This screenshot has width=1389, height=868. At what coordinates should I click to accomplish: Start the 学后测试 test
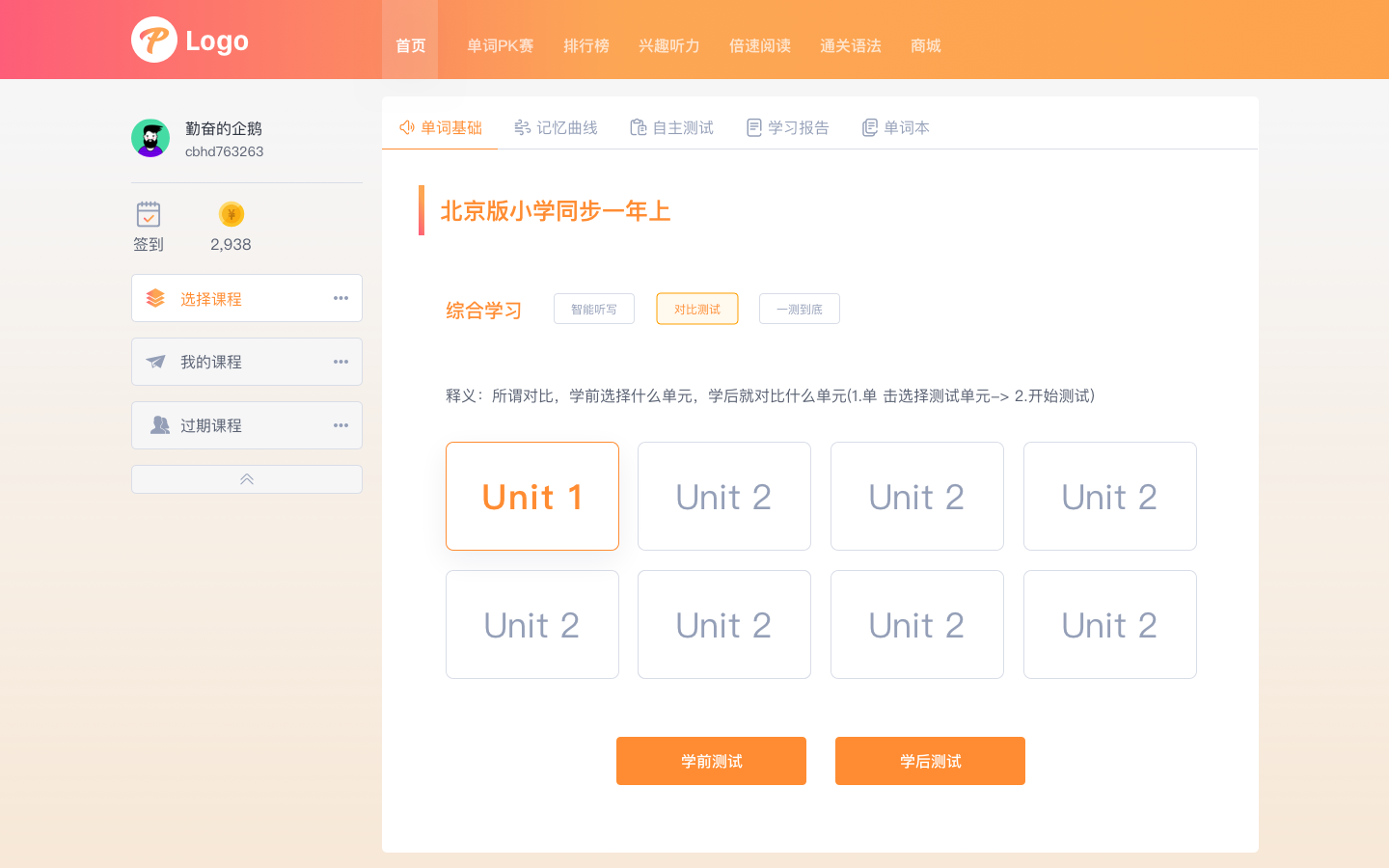click(930, 761)
